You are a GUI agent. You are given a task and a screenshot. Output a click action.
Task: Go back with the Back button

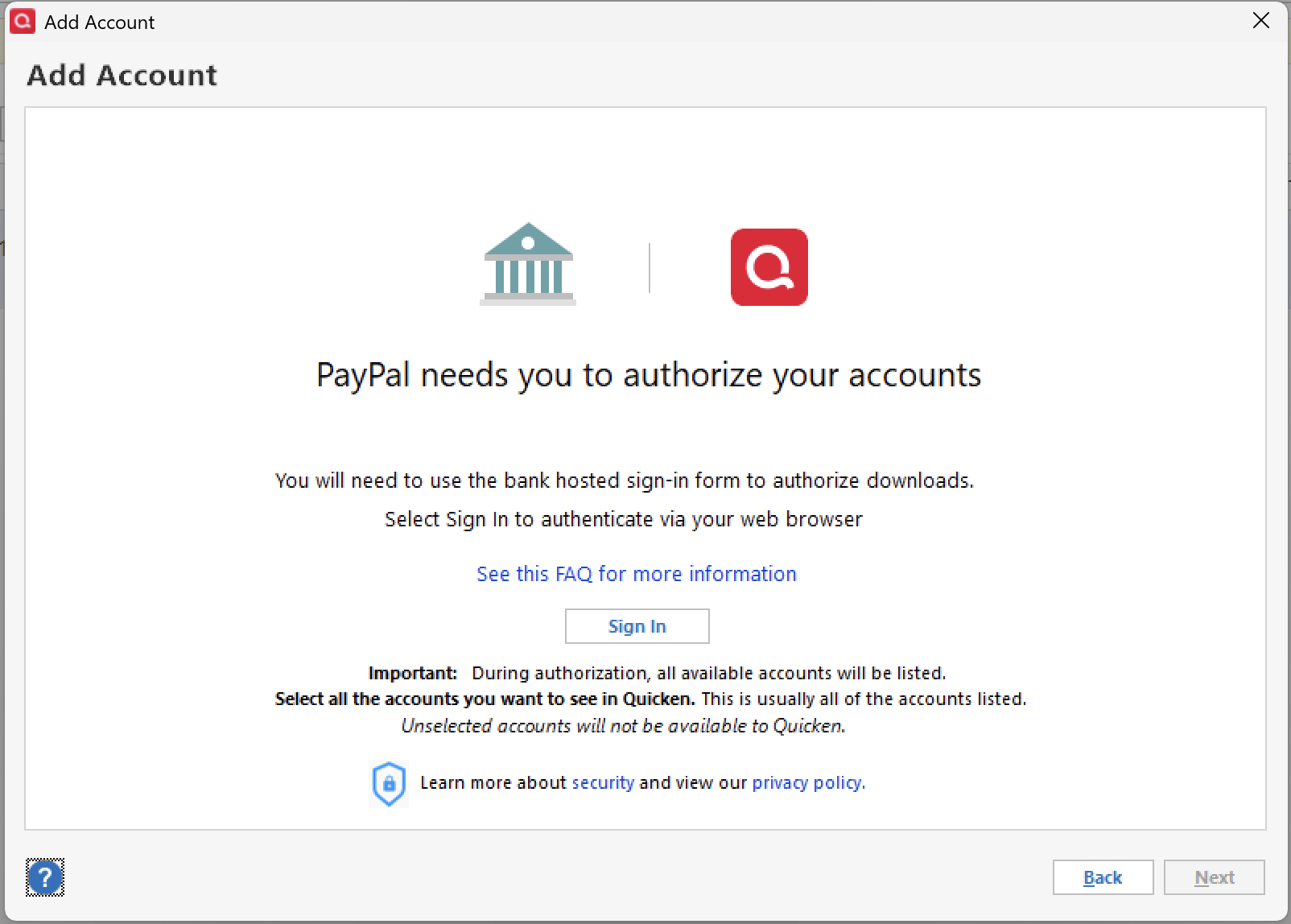(x=1103, y=877)
